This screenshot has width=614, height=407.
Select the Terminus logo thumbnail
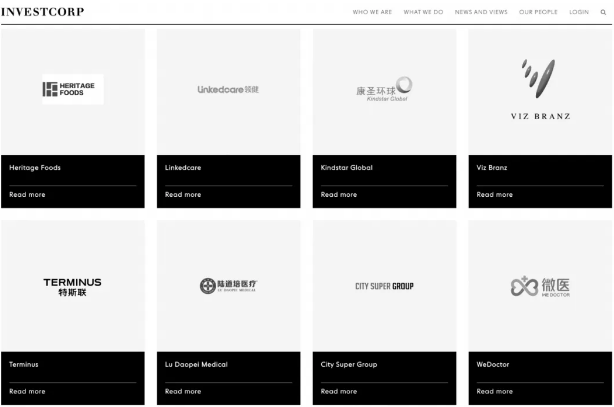tap(72, 287)
